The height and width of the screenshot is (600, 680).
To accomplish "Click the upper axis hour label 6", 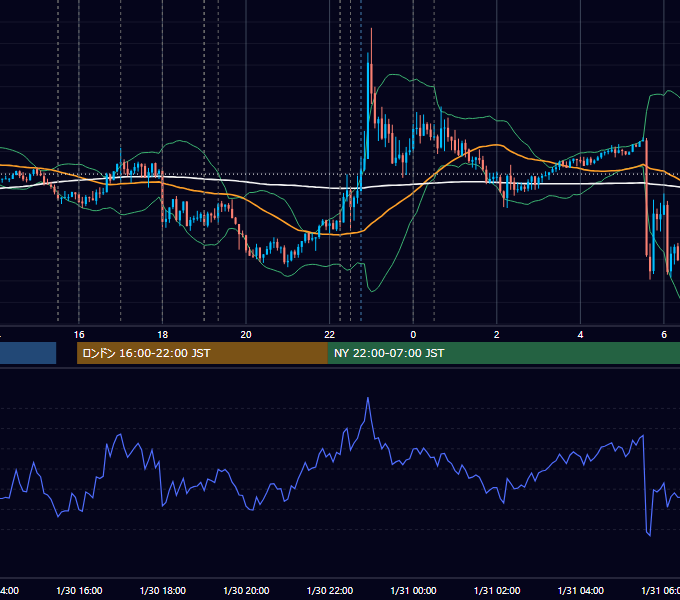I will click(664, 335).
